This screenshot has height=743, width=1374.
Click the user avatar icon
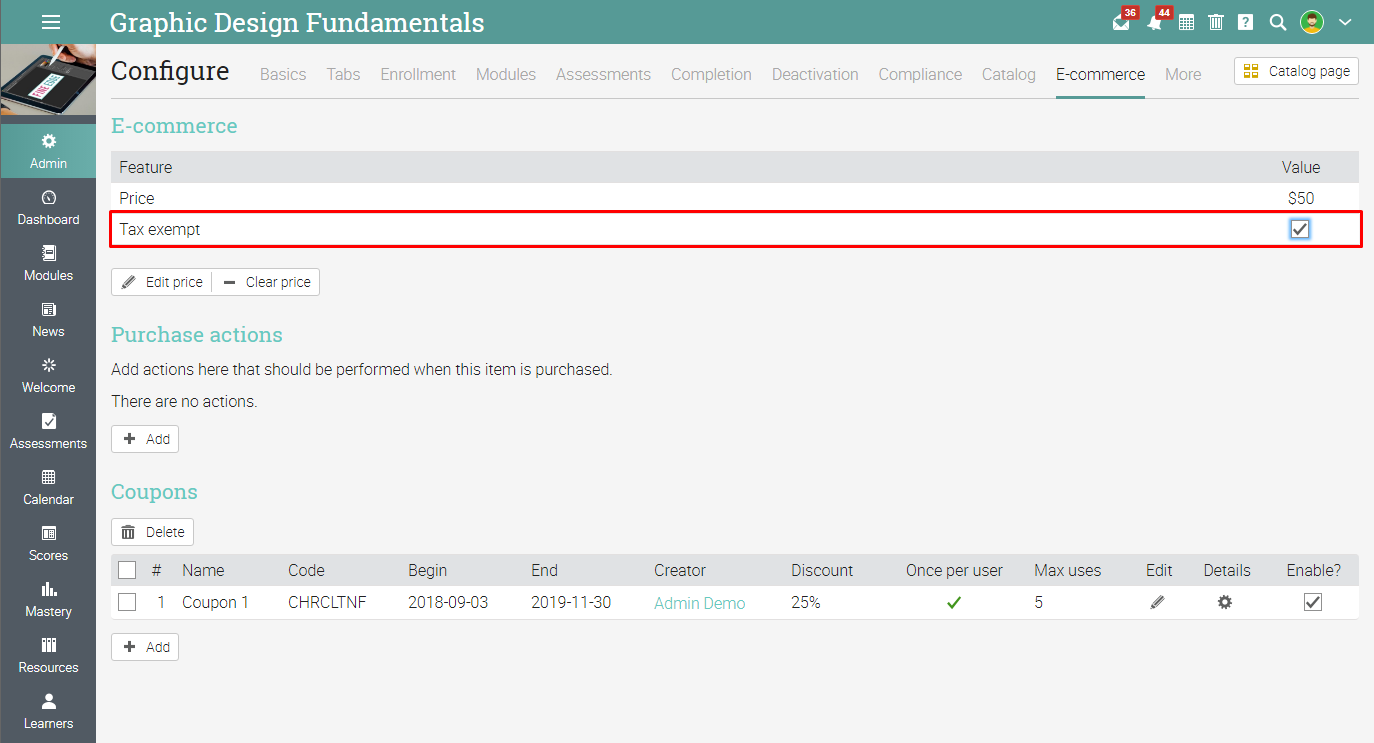pyautogui.click(x=1312, y=22)
